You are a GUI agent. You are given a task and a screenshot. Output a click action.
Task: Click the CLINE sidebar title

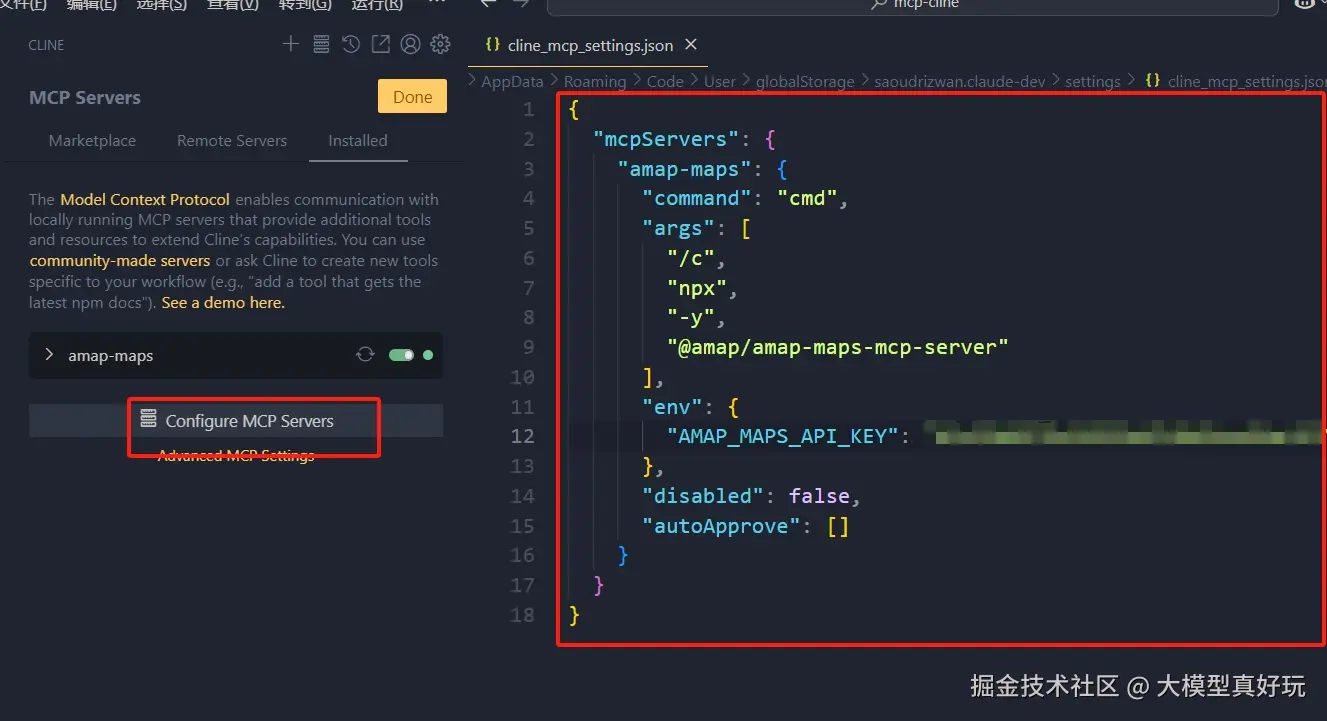click(47, 45)
